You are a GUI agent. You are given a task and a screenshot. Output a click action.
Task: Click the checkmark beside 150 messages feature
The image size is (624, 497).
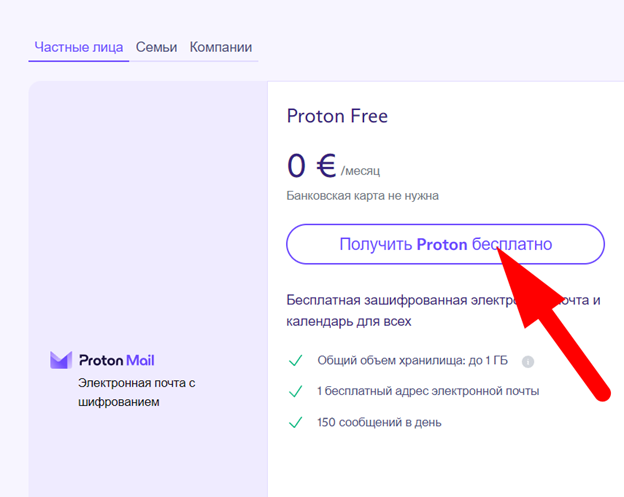[295, 422]
